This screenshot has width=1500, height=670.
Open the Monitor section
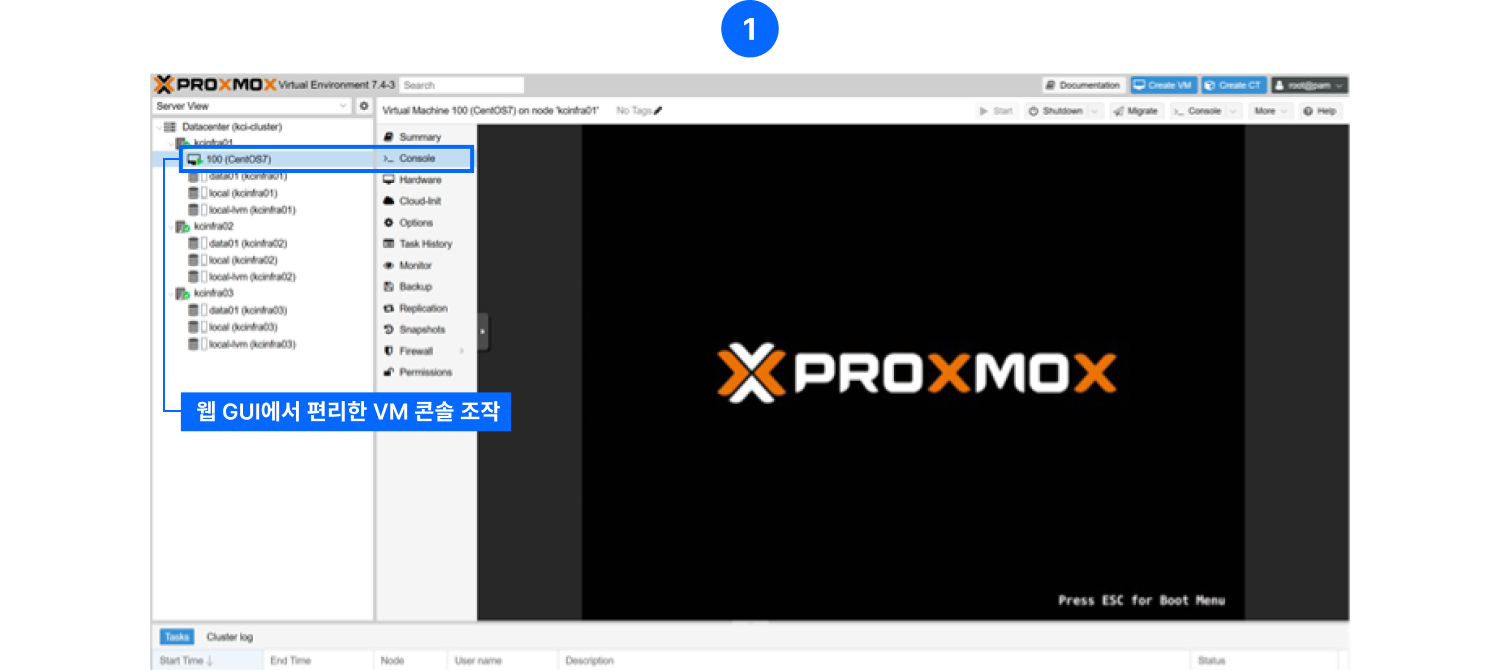415,266
